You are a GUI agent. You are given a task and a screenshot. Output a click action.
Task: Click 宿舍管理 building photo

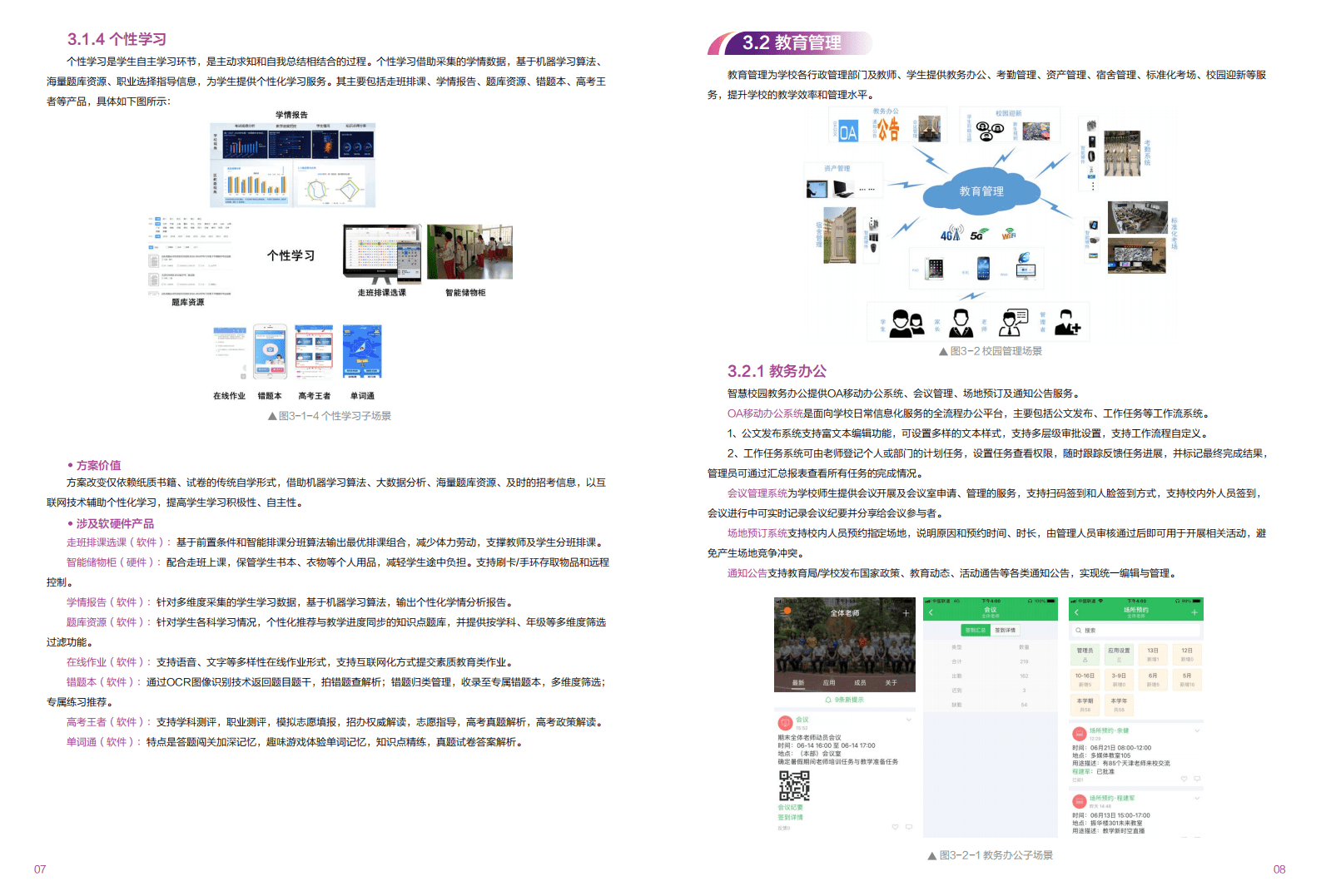839,235
